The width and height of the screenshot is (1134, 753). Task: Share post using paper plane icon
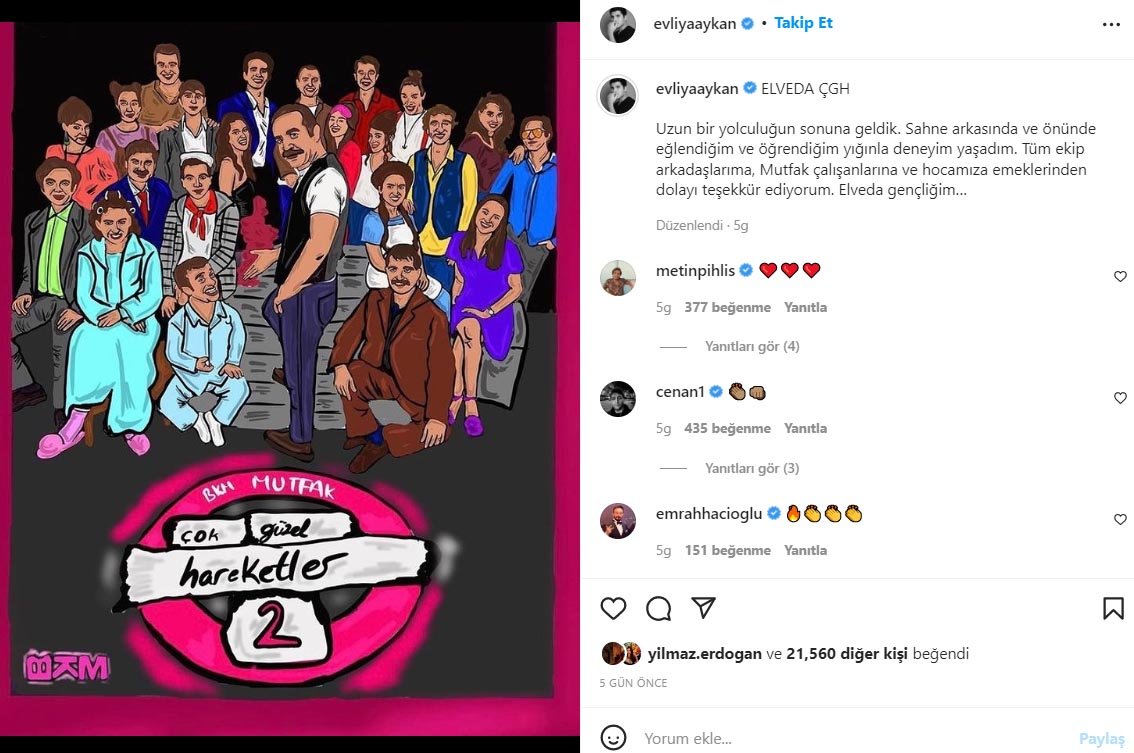pos(703,608)
